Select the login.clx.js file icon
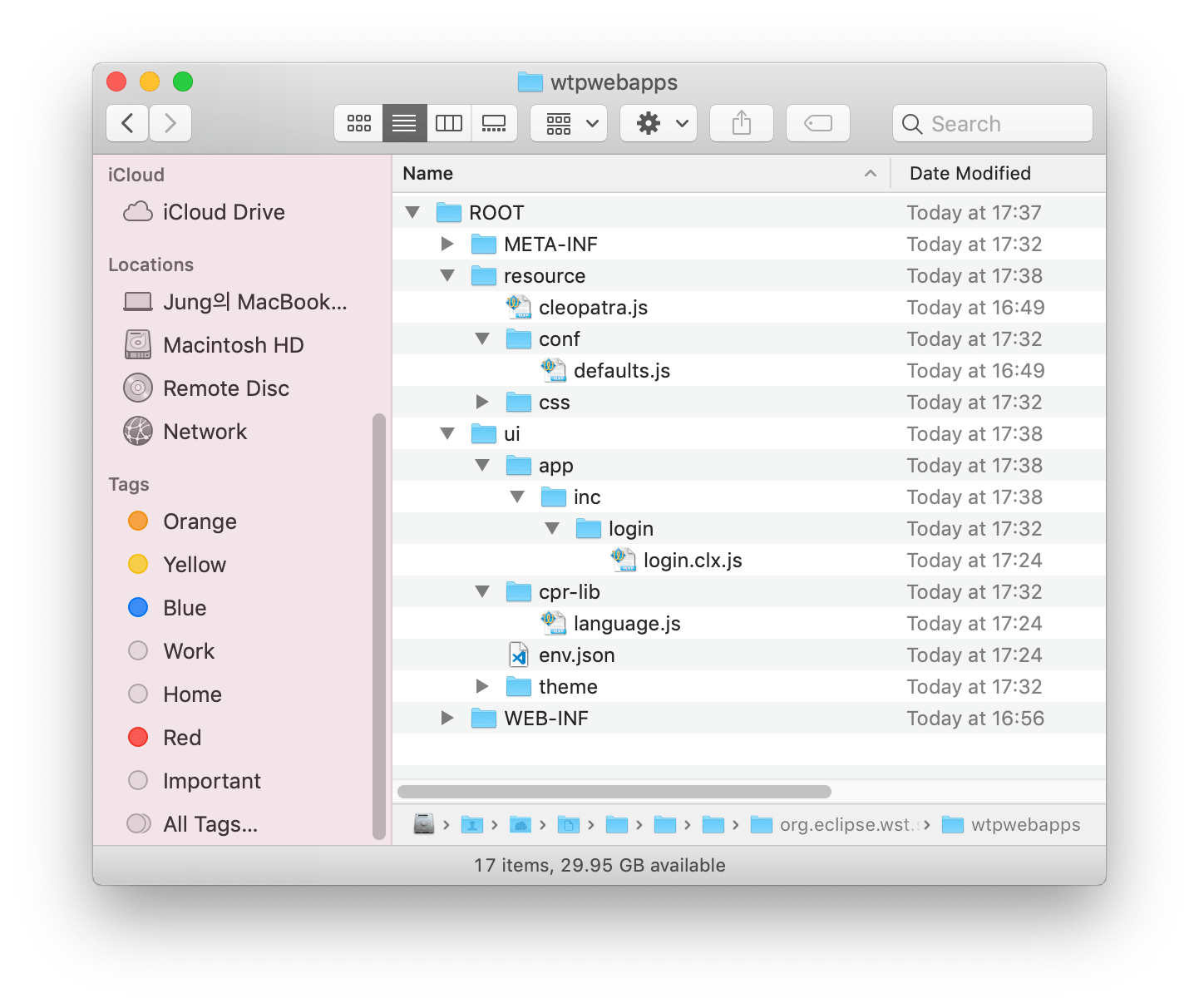Screen dimensions: 1199x1008 [x=624, y=561]
